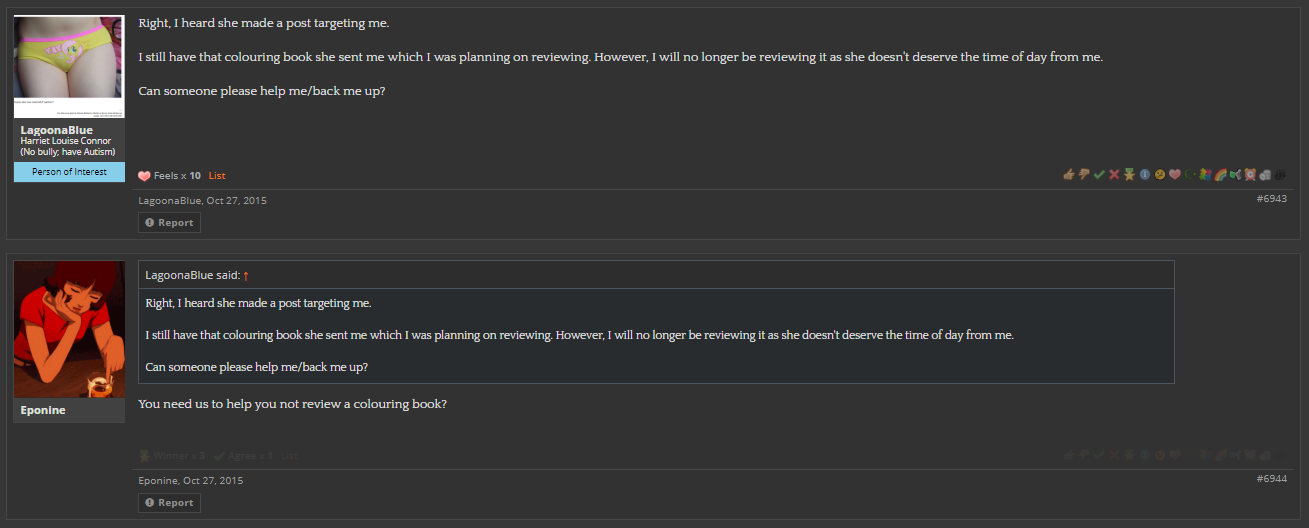The height and width of the screenshot is (528, 1309).
Task: Open the Feels ratings List link
Action: 217,175
